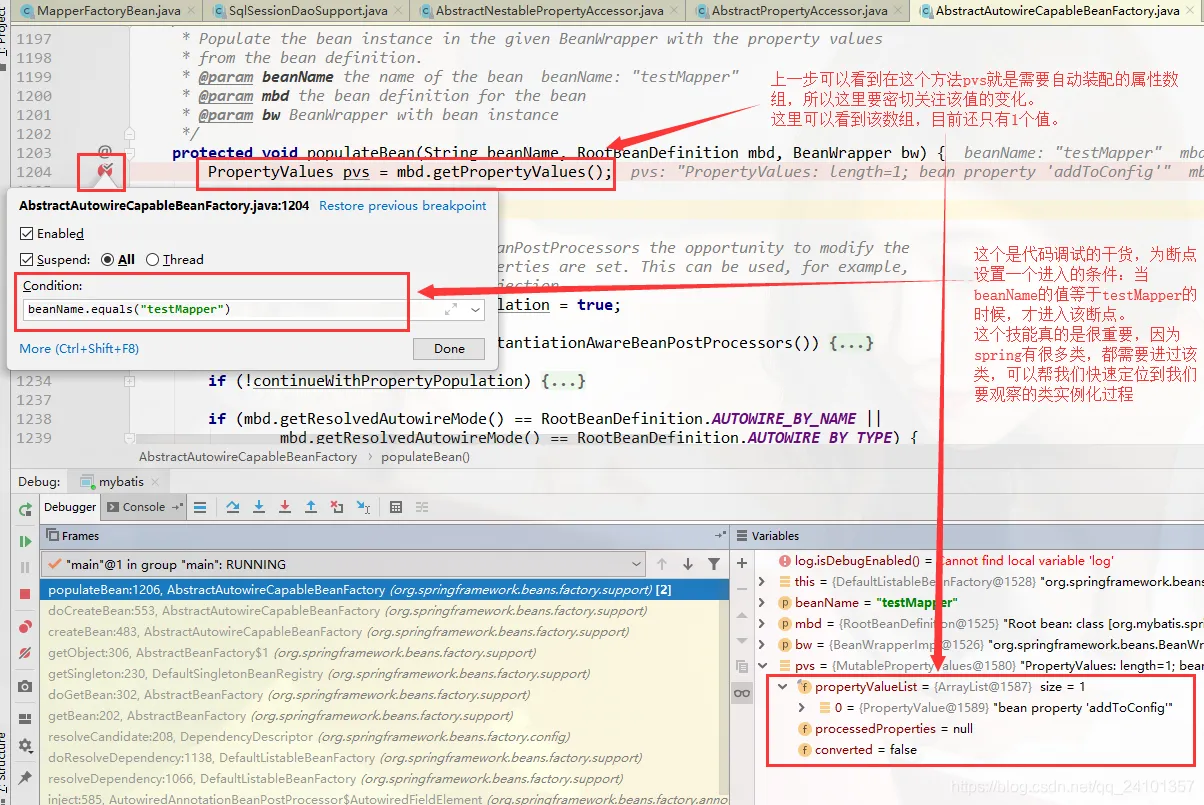Take a thread dump snapshot

pos(25,687)
